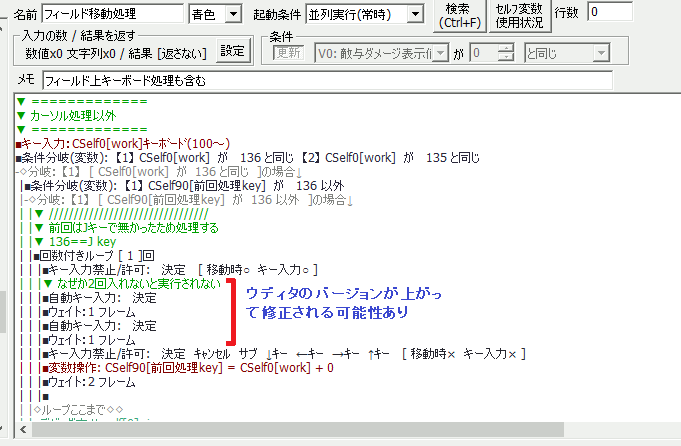Click the 名前 field with フィールド移動処理

coord(112,14)
